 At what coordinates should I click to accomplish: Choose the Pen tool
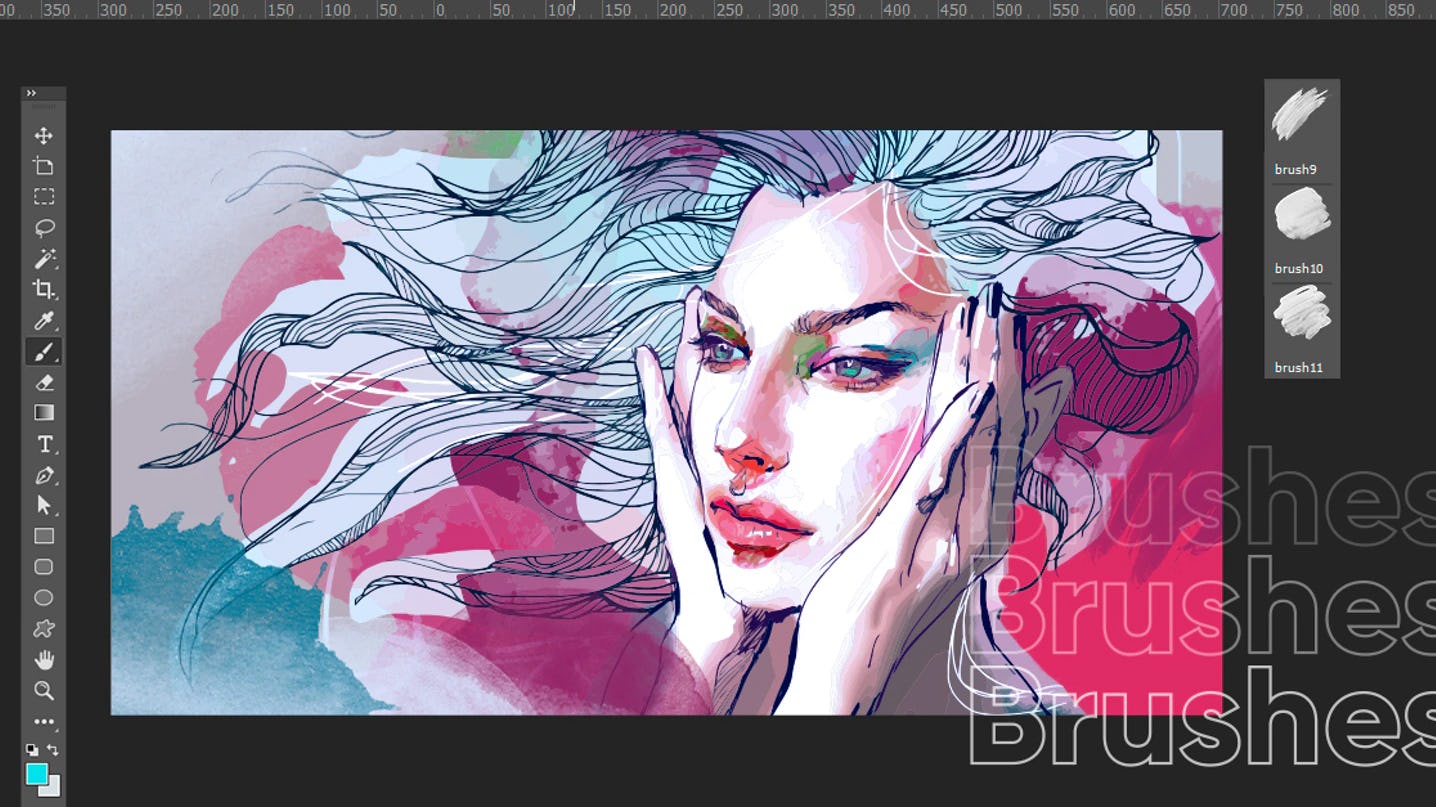(44, 475)
